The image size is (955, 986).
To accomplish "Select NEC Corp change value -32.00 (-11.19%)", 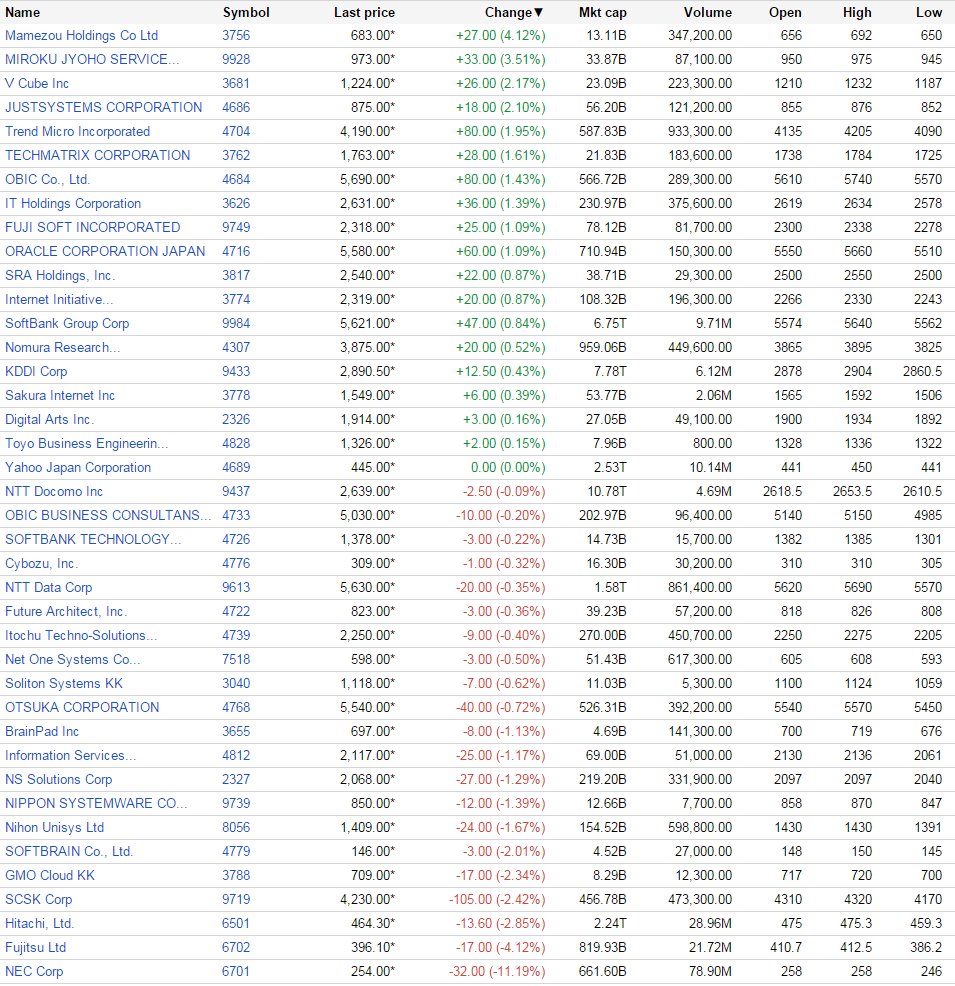I will point(497,972).
